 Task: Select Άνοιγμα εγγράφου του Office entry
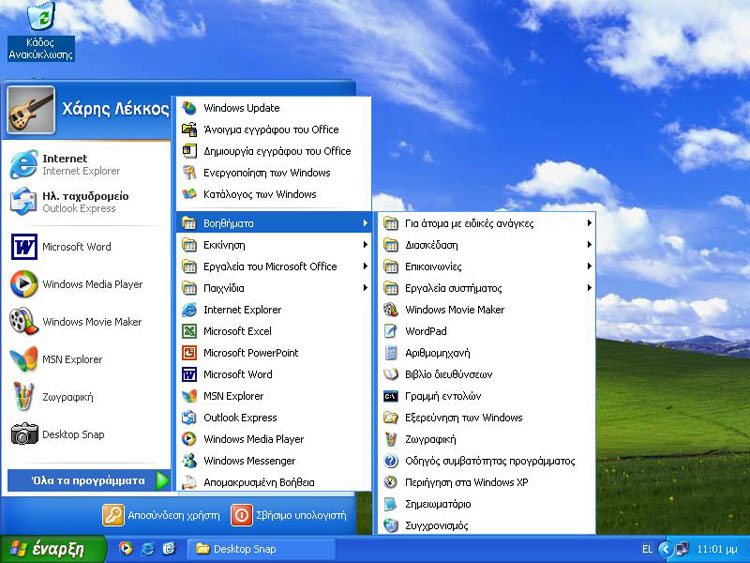point(274,129)
